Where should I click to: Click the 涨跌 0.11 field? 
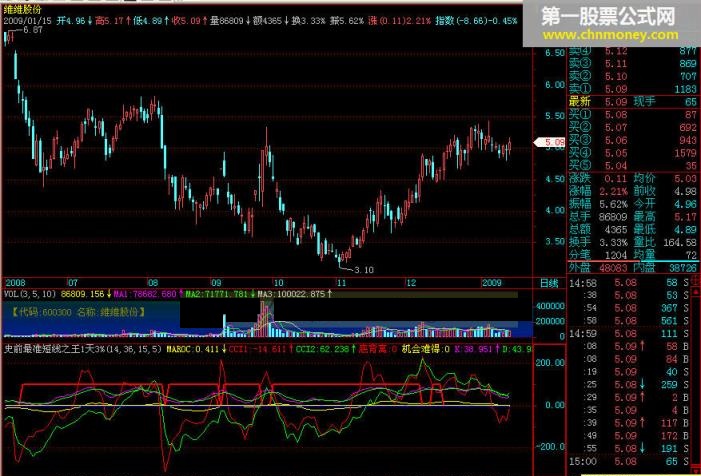pos(598,178)
